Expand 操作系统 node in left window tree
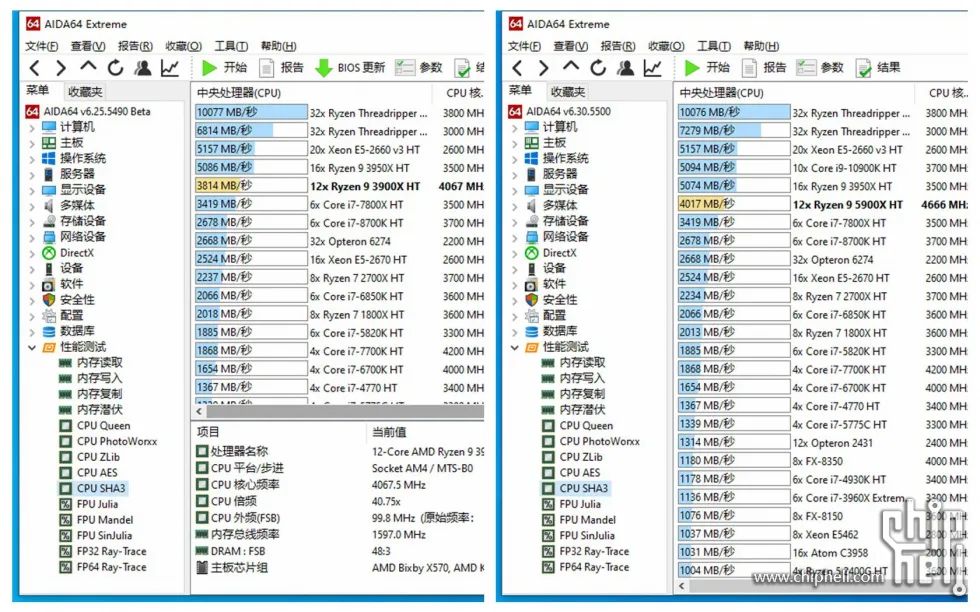980x612 pixels. 32,159
